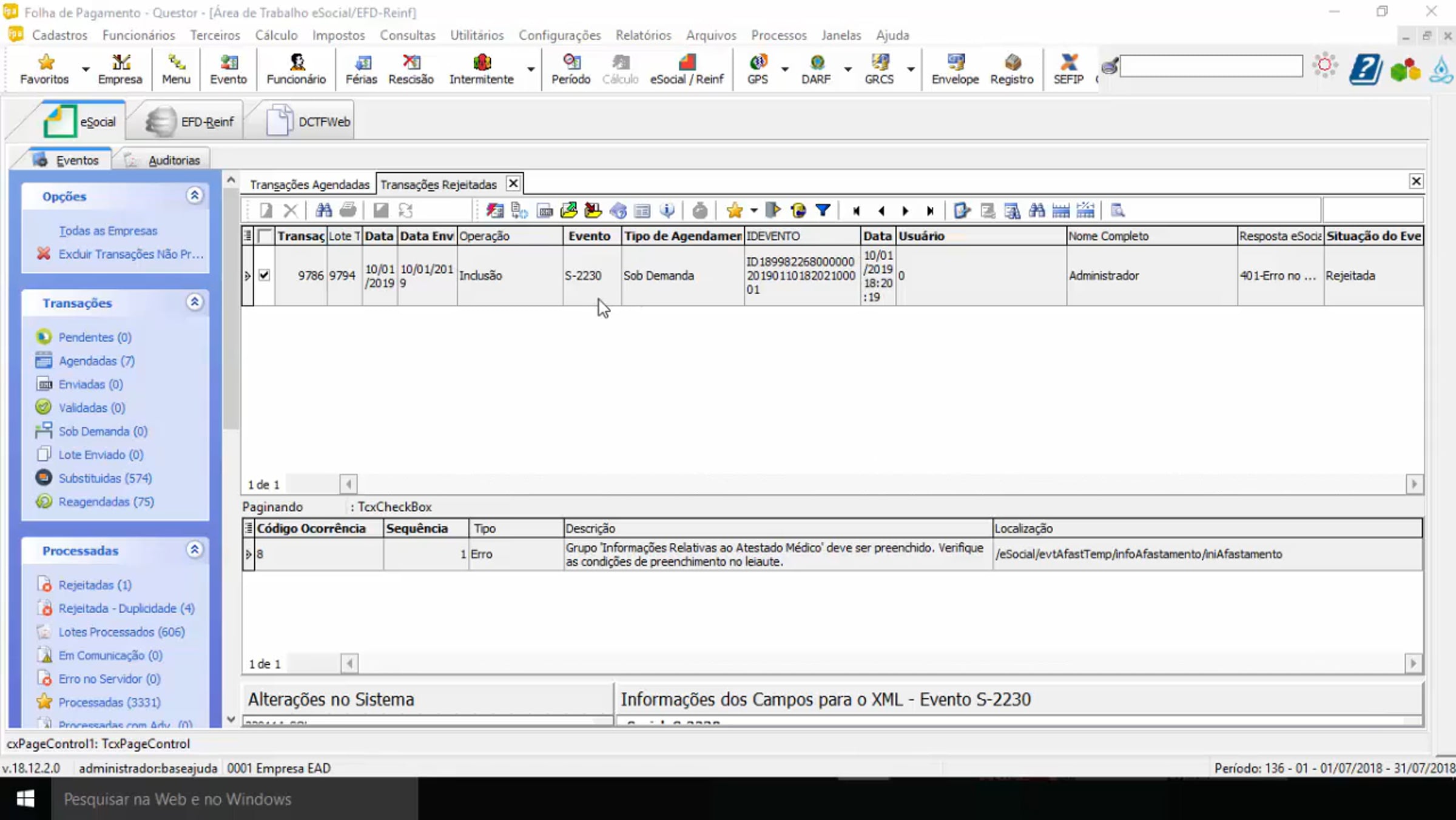This screenshot has width=1456, height=820.
Task: Open Substituidas (574) transactions link
Action: (105, 478)
